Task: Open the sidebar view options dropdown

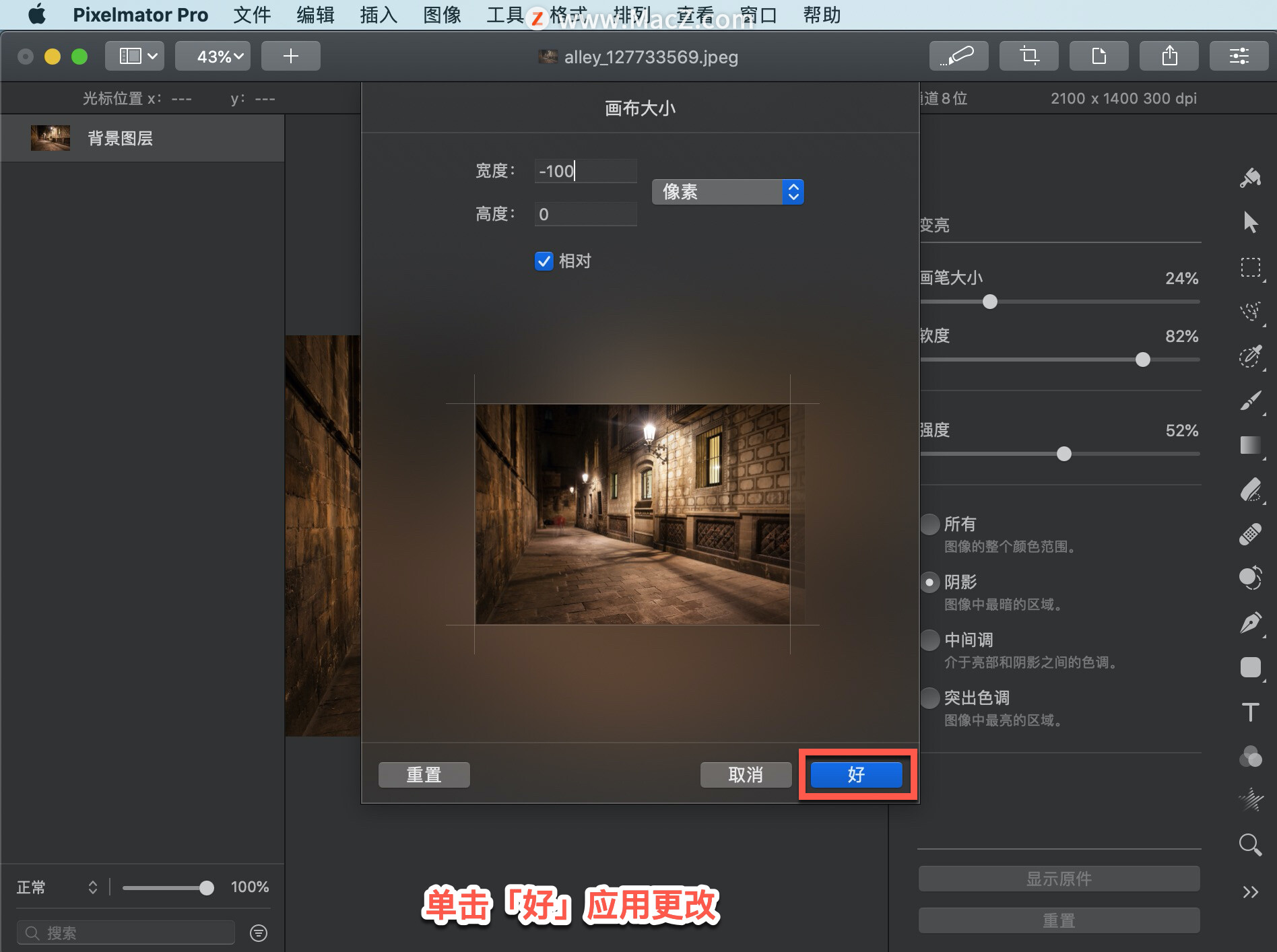Action: [x=135, y=56]
